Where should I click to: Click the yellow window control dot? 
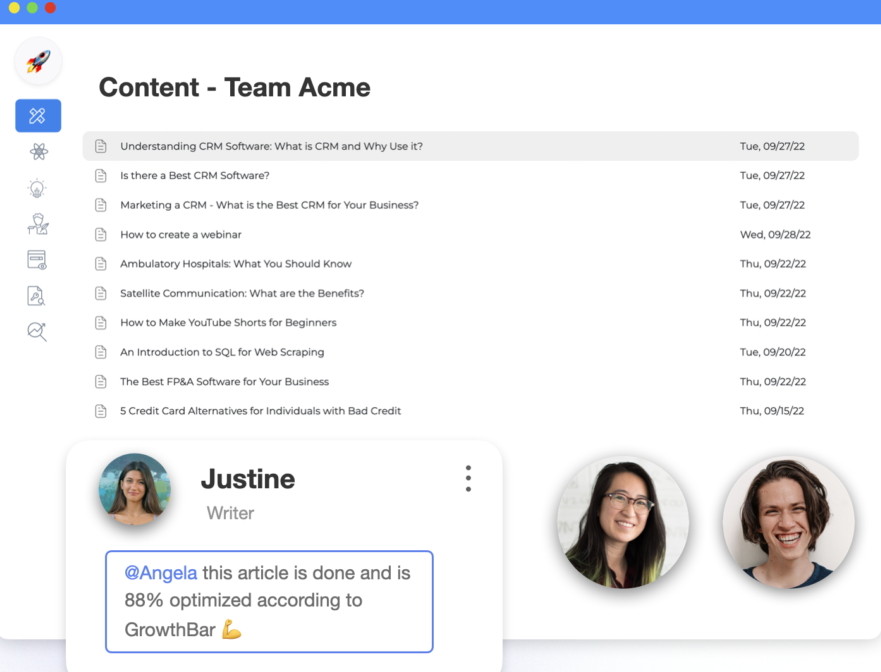tap(15, 7)
